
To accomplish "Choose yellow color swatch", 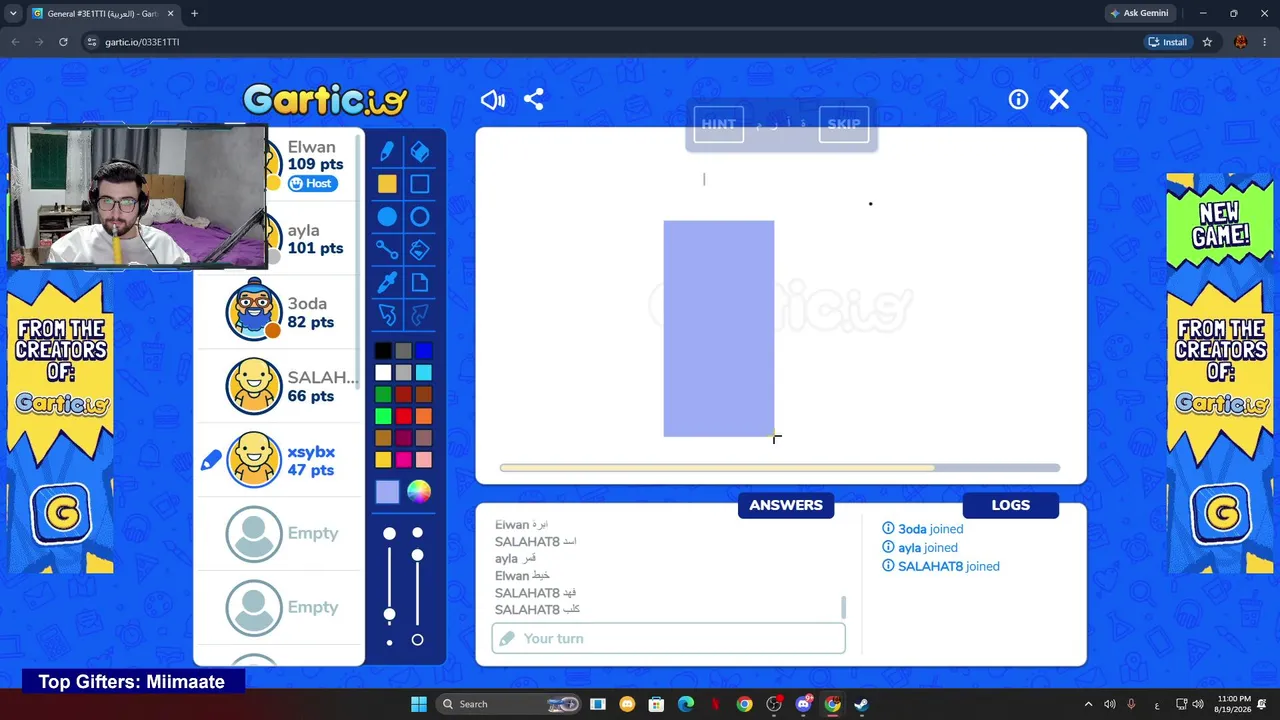I will [383, 460].
